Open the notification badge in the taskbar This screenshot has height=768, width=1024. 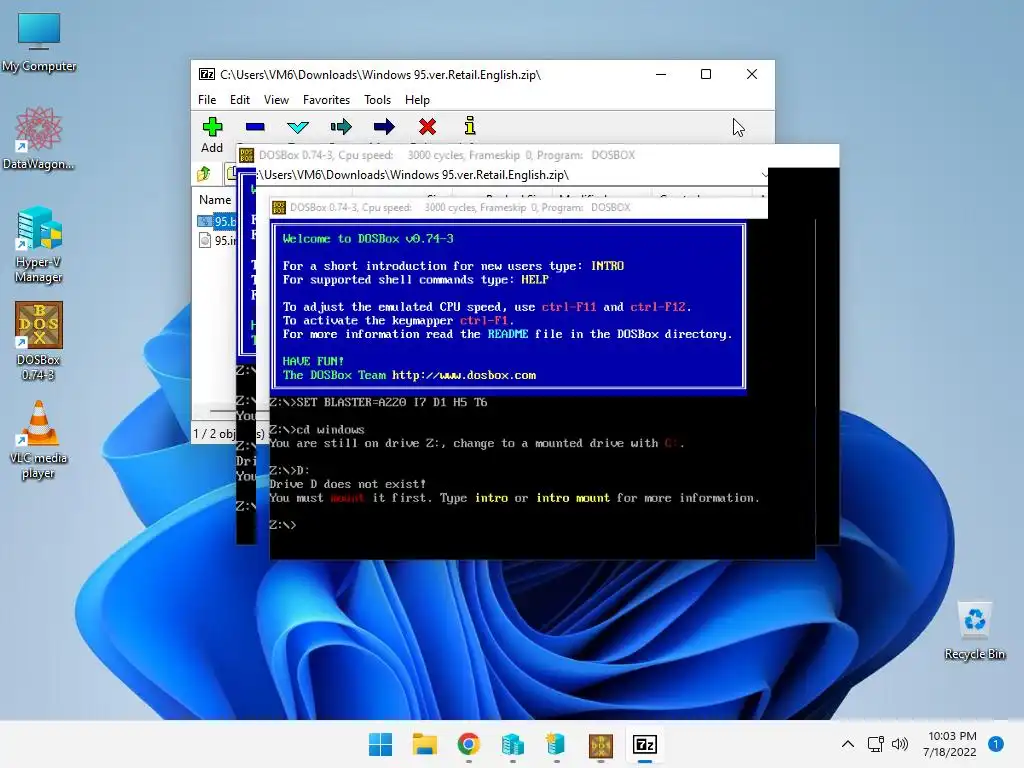pyautogui.click(x=996, y=744)
